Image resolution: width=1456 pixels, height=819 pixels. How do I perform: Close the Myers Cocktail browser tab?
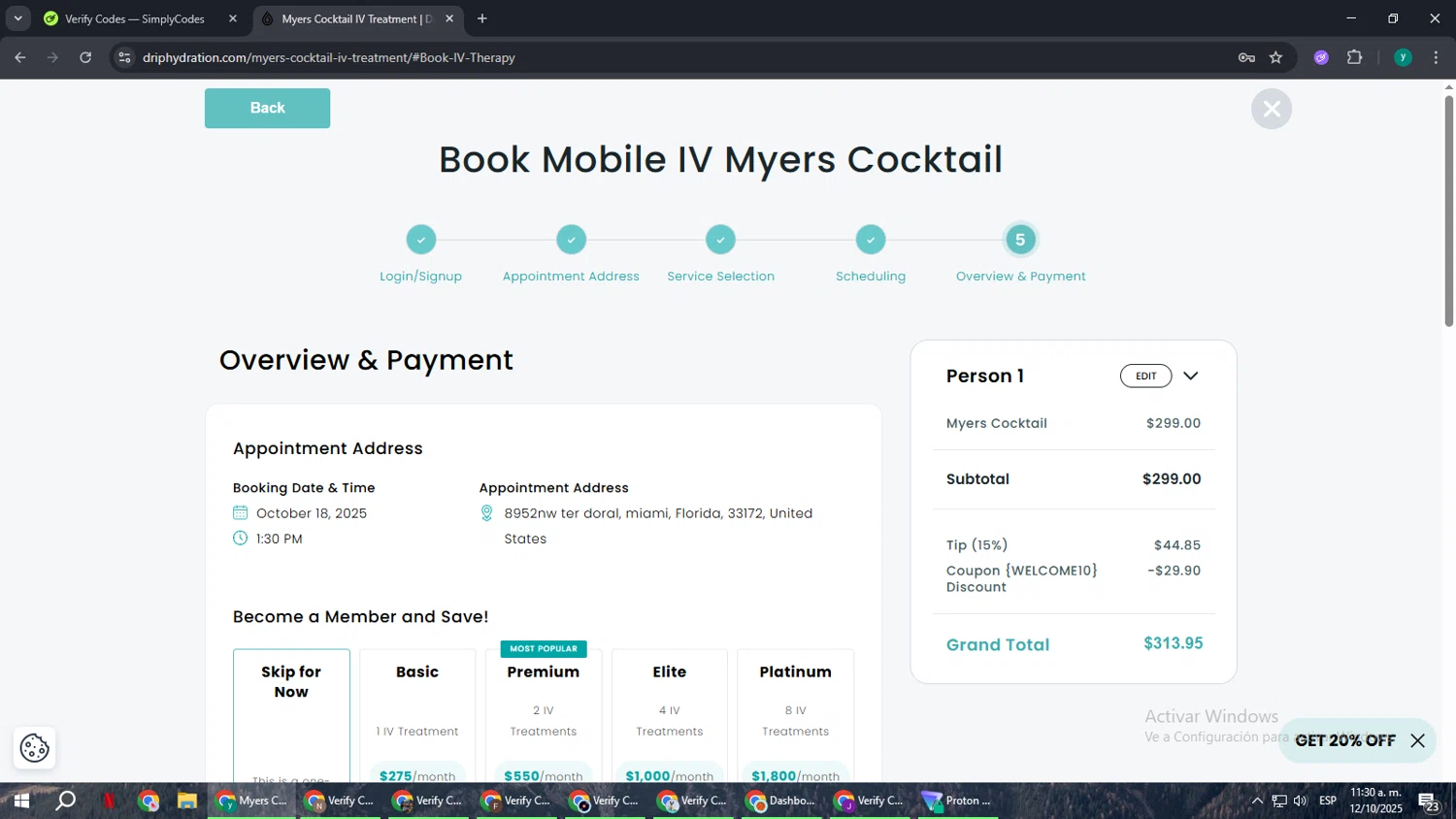(x=449, y=18)
